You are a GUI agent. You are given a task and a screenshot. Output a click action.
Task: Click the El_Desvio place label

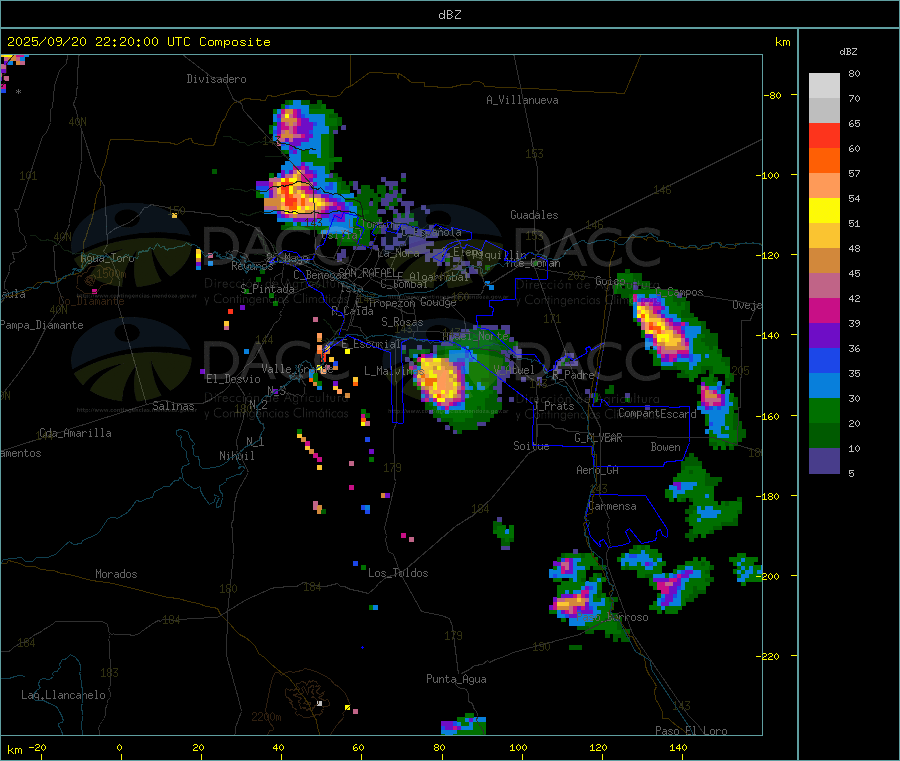click(234, 379)
